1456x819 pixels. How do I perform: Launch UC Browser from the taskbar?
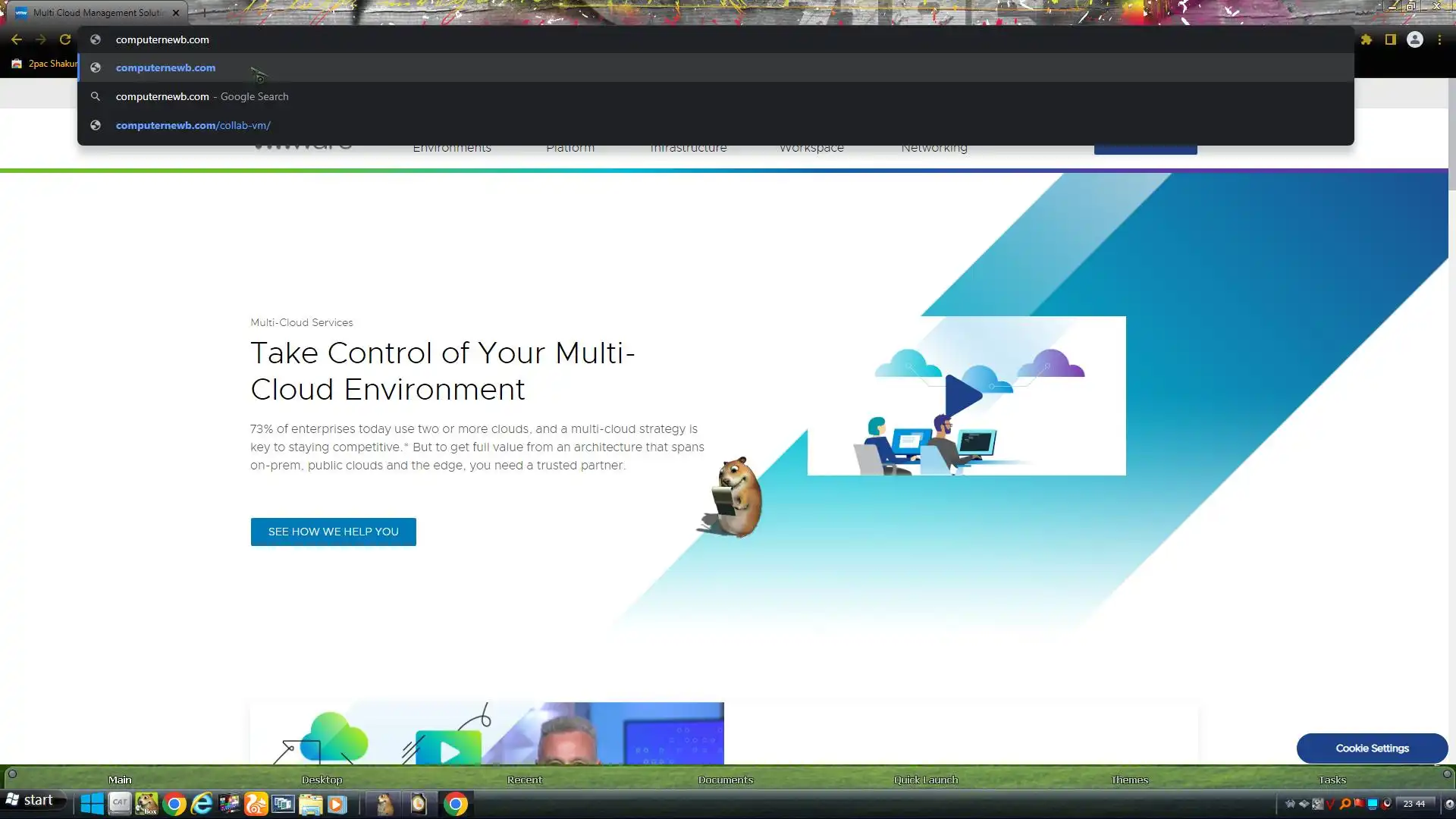pyautogui.click(x=256, y=804)
